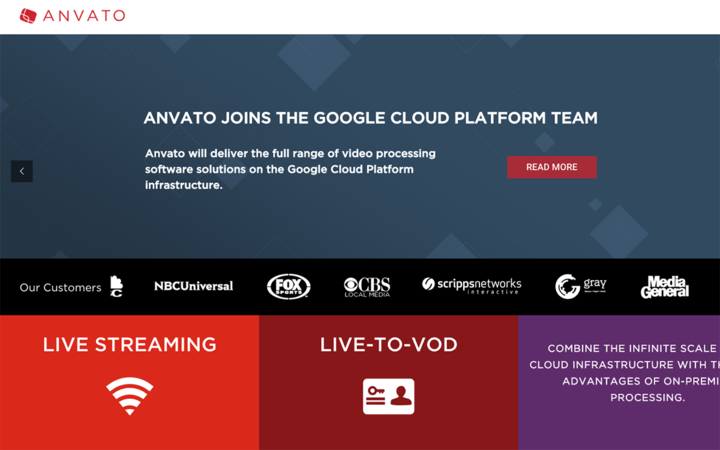Click the READ MORE button
This screenshot has height=450, width=720.
coord(551,167)
